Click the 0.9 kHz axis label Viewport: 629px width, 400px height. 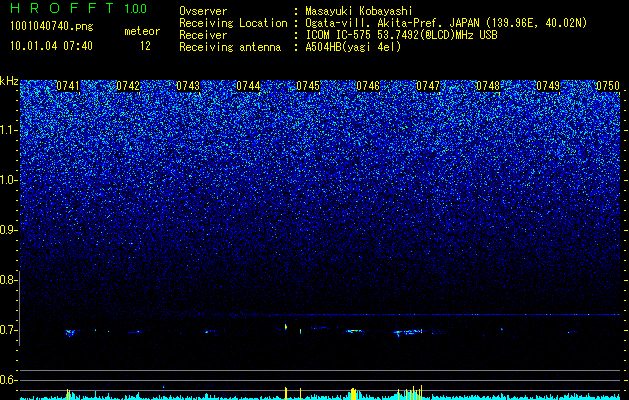tap(7, 230)
